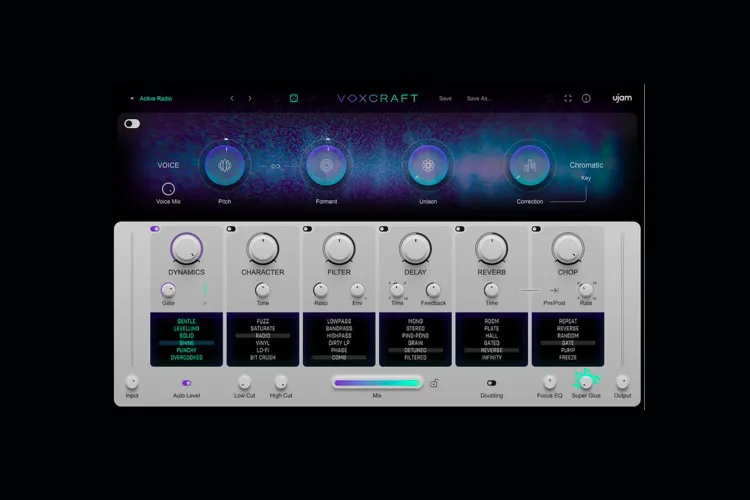This screenshot has width=750, height=500.
Task: Select VINYL in Character list
Action: tap(263, 343)
